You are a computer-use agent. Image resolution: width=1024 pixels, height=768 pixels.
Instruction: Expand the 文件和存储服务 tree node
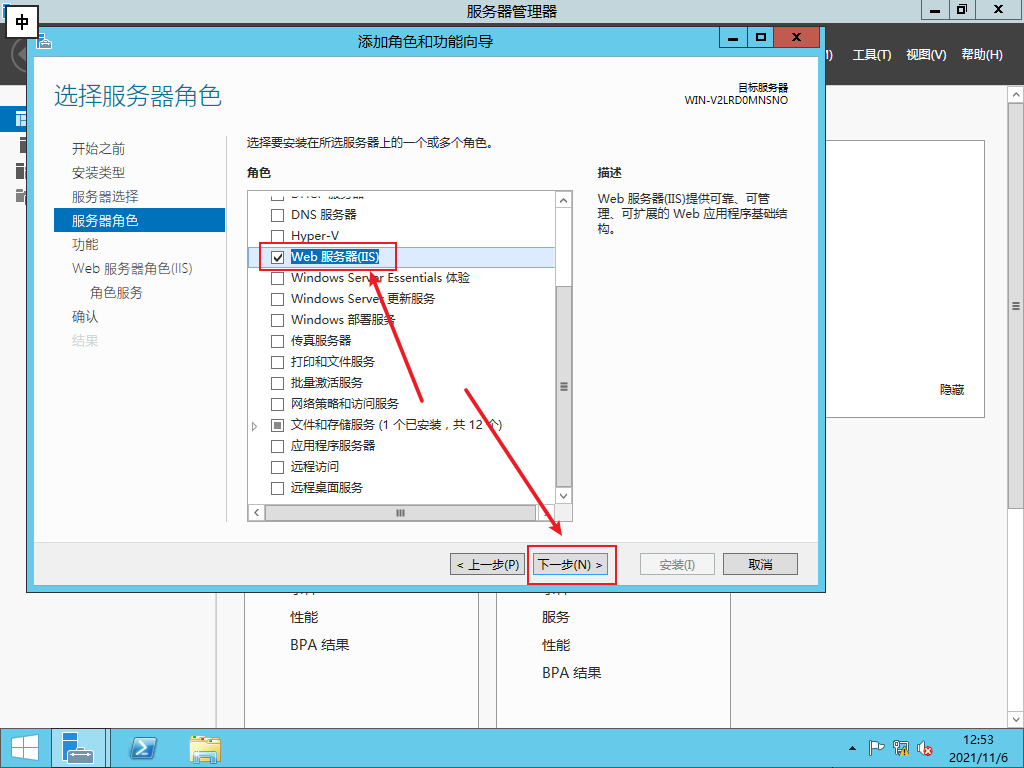(255, 426)
